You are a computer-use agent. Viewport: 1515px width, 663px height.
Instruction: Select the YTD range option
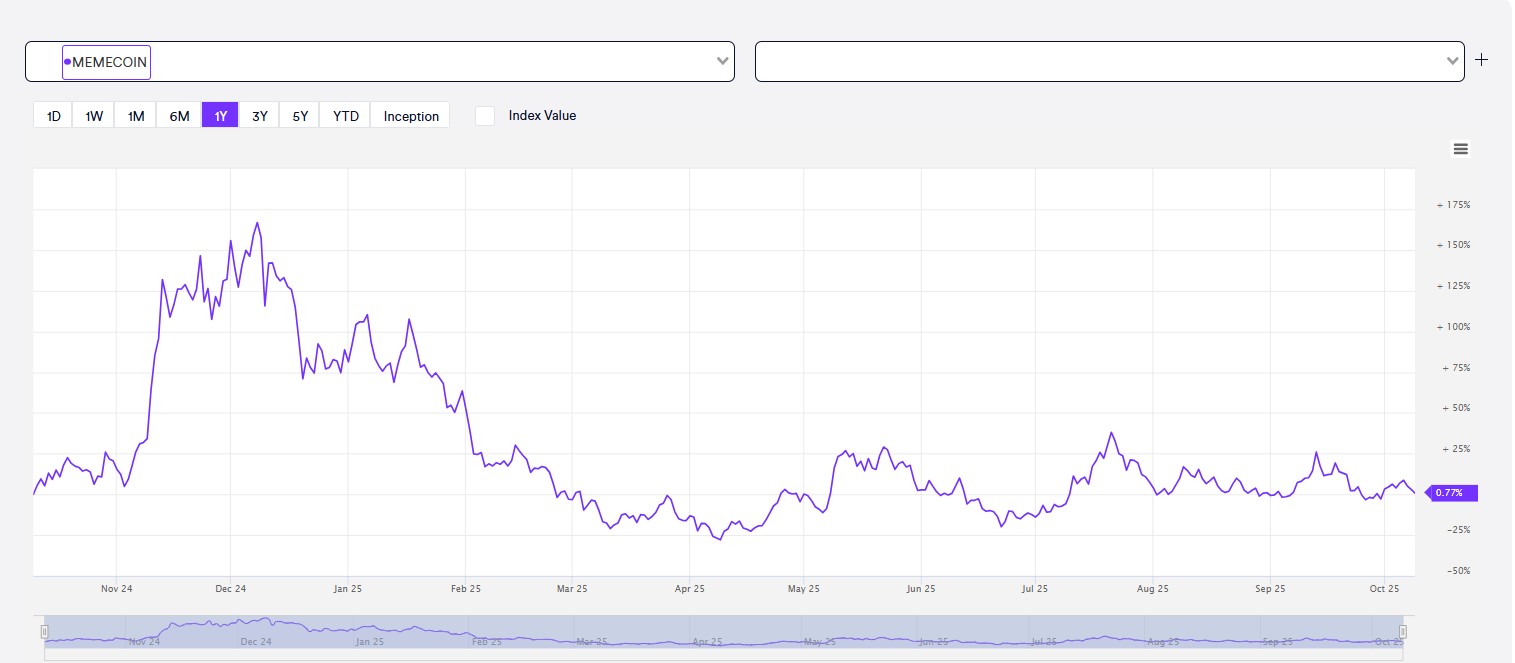pos(346,116)
